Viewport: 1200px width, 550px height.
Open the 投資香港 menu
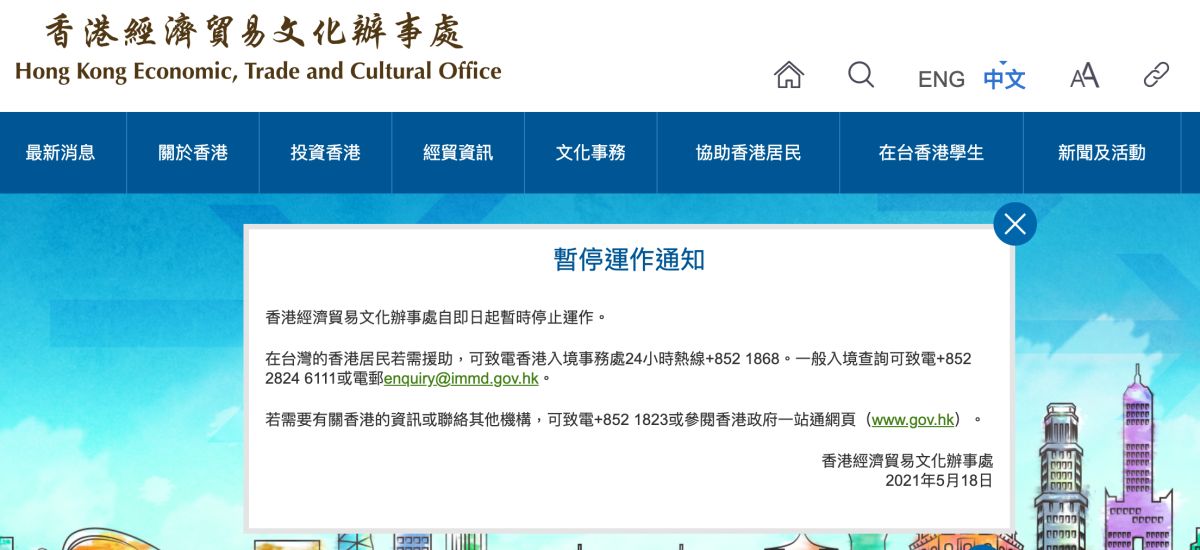325,153
